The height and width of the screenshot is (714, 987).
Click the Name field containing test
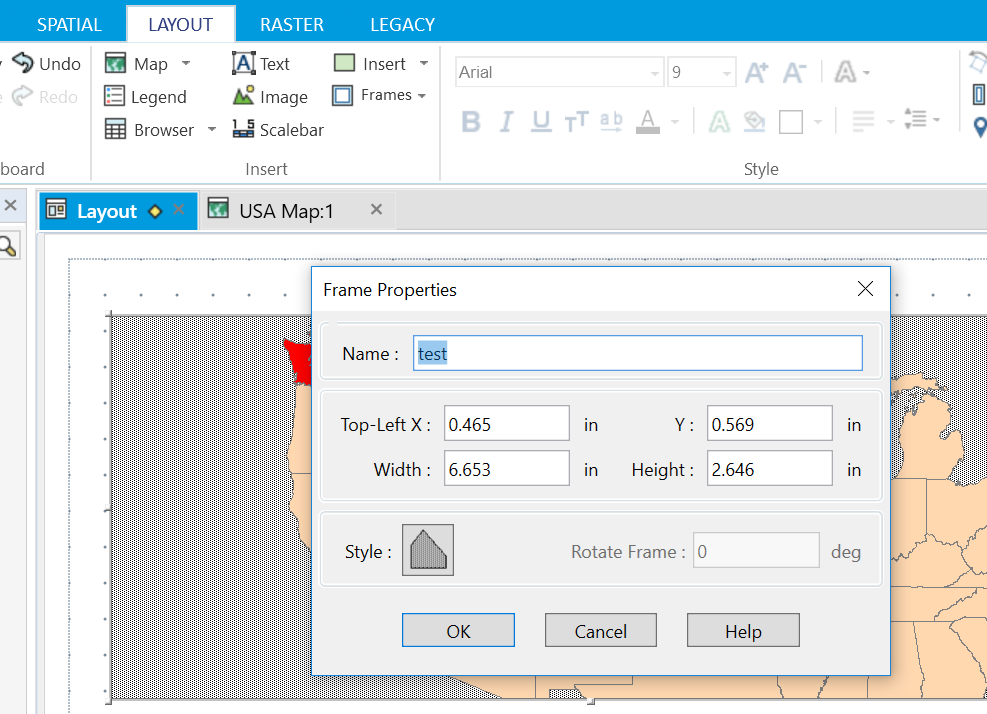tap(638, 353)
